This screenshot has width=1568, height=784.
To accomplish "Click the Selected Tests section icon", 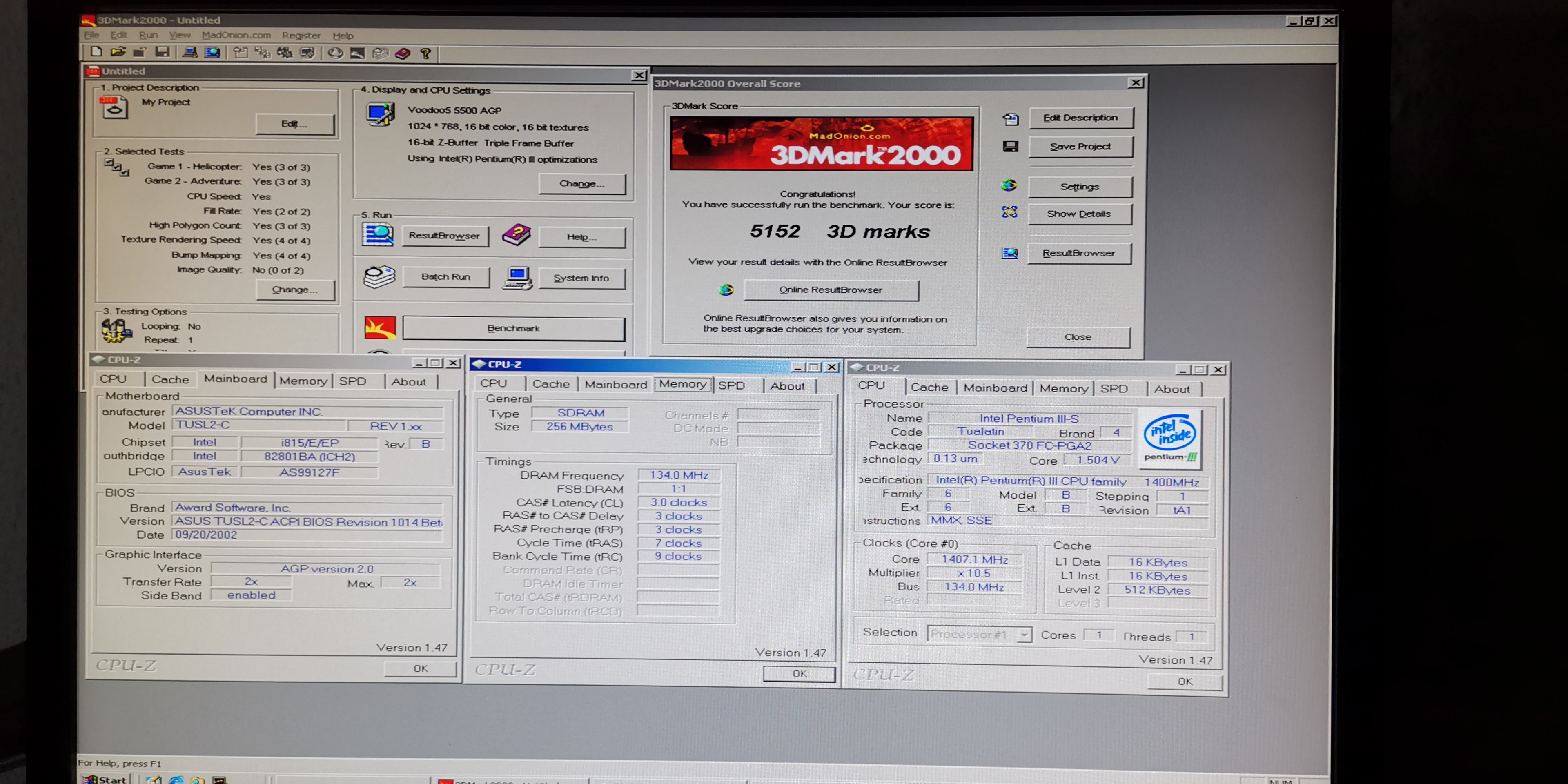I will [x=116, y=167].
